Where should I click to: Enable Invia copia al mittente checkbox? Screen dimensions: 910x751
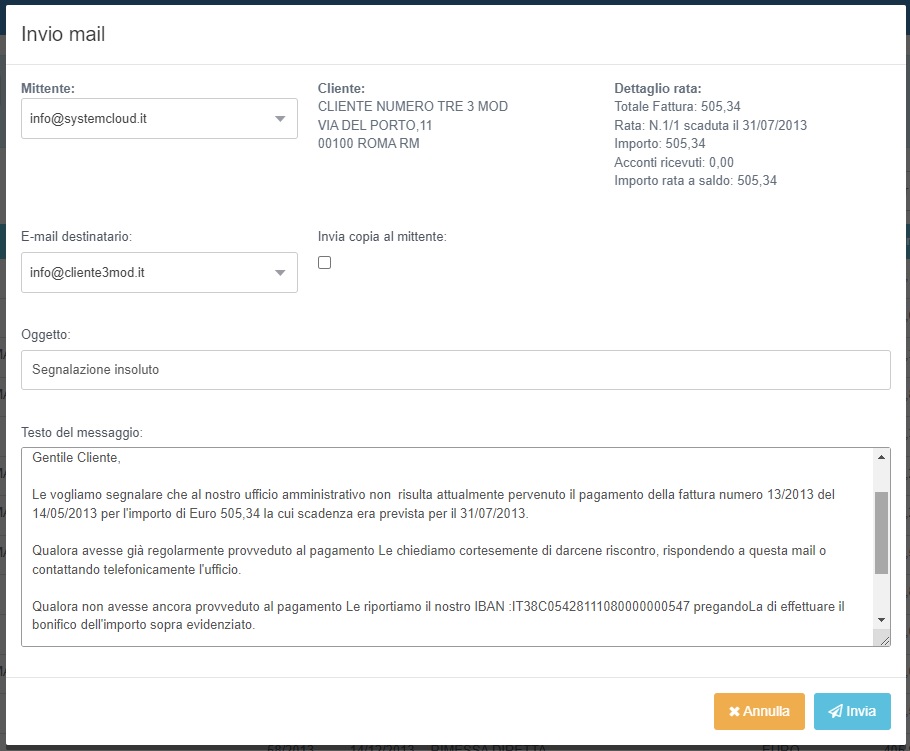pyautogui.click(x=324, y=263)
